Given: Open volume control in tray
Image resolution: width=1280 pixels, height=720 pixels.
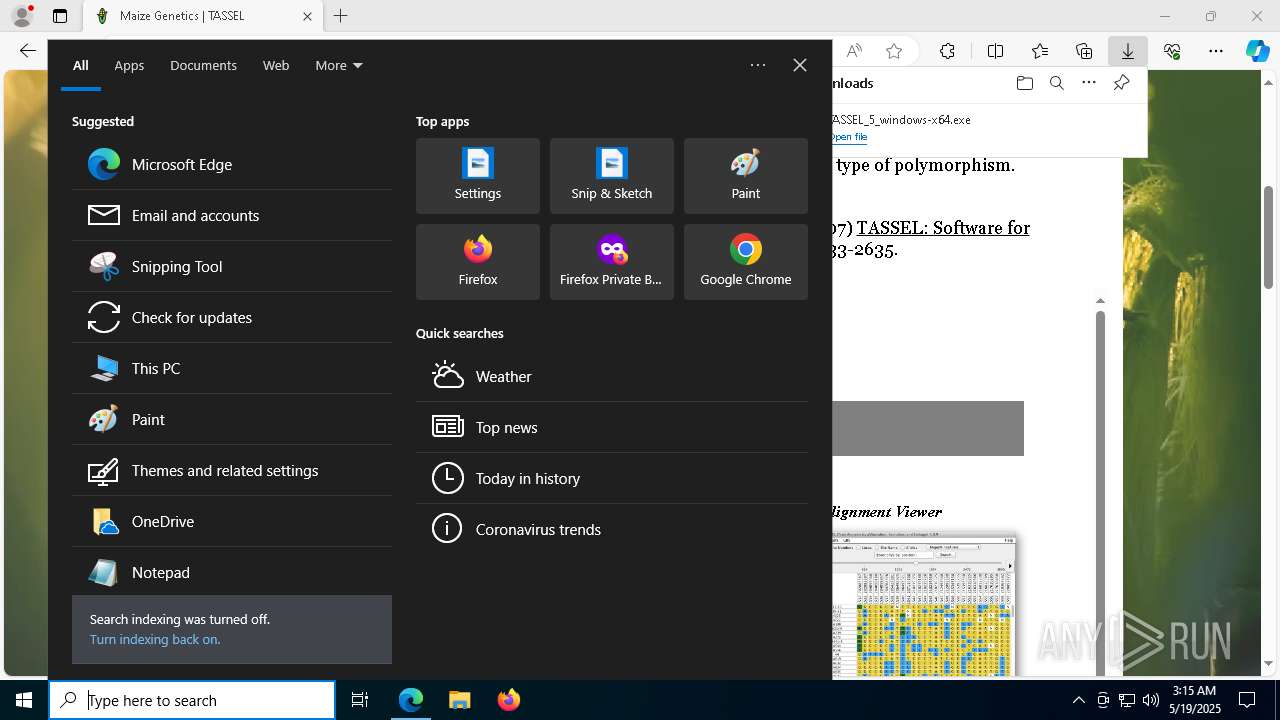Looking at the screenshot, I should [1150, 700].
